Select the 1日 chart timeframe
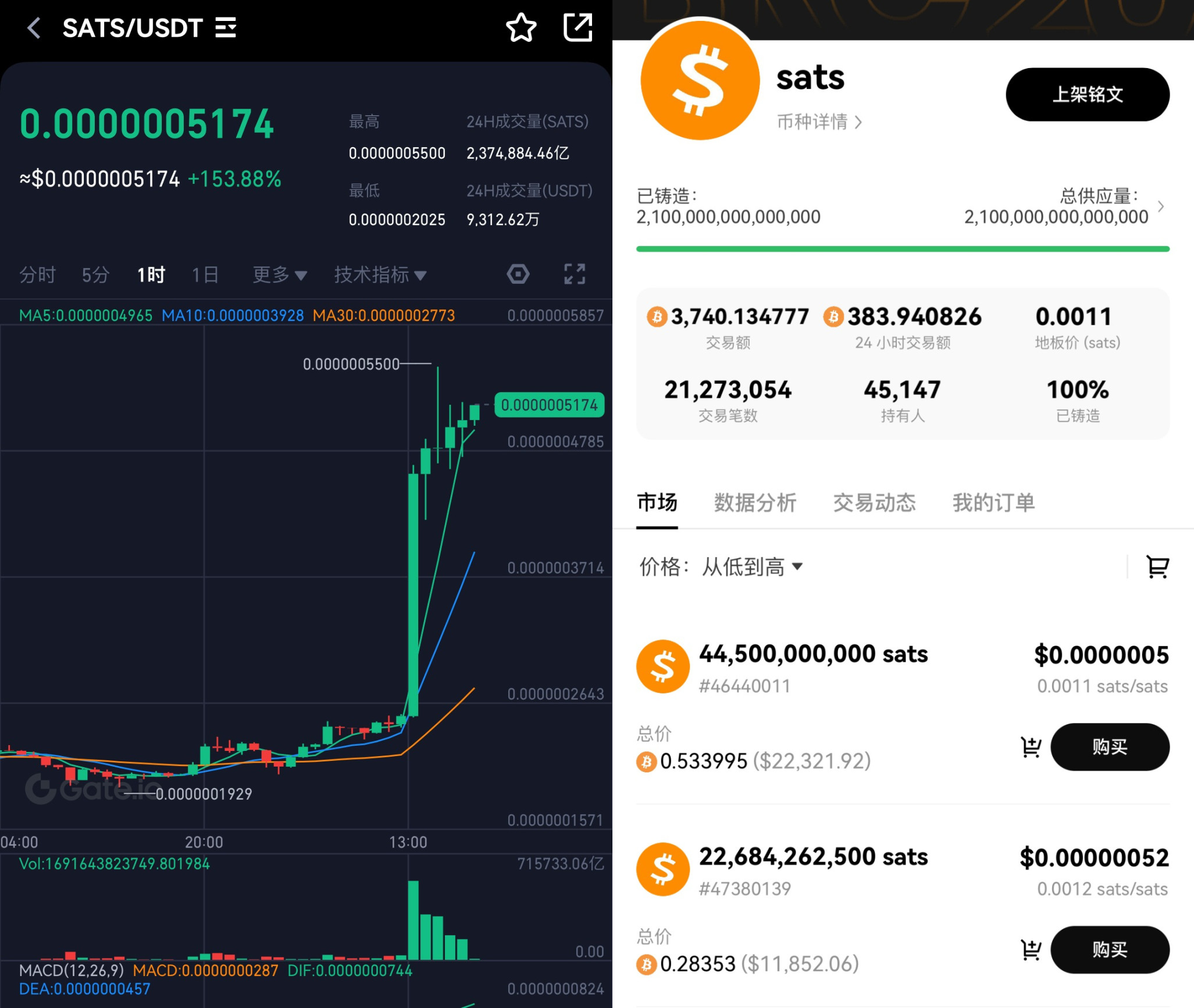The height and width of the screenshot is (1008, 1194). [205, 275]
